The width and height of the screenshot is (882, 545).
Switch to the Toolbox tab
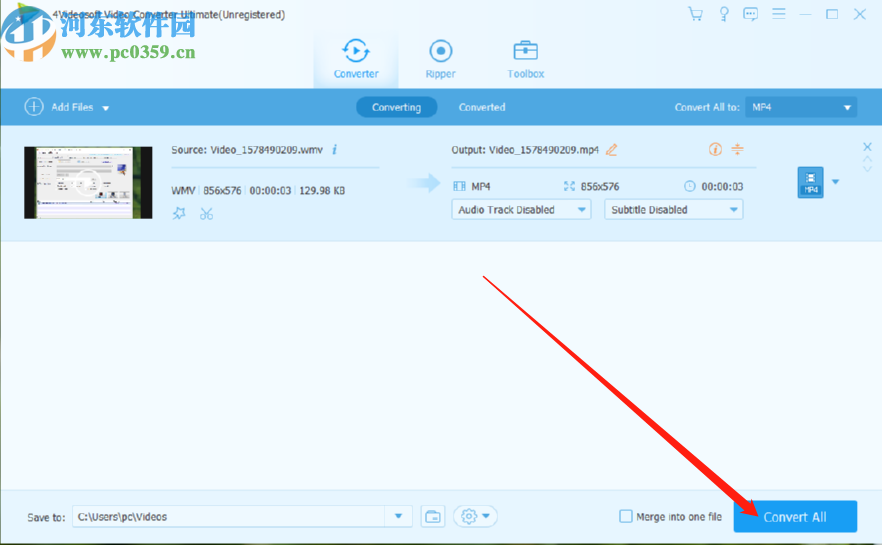point(525,58)
